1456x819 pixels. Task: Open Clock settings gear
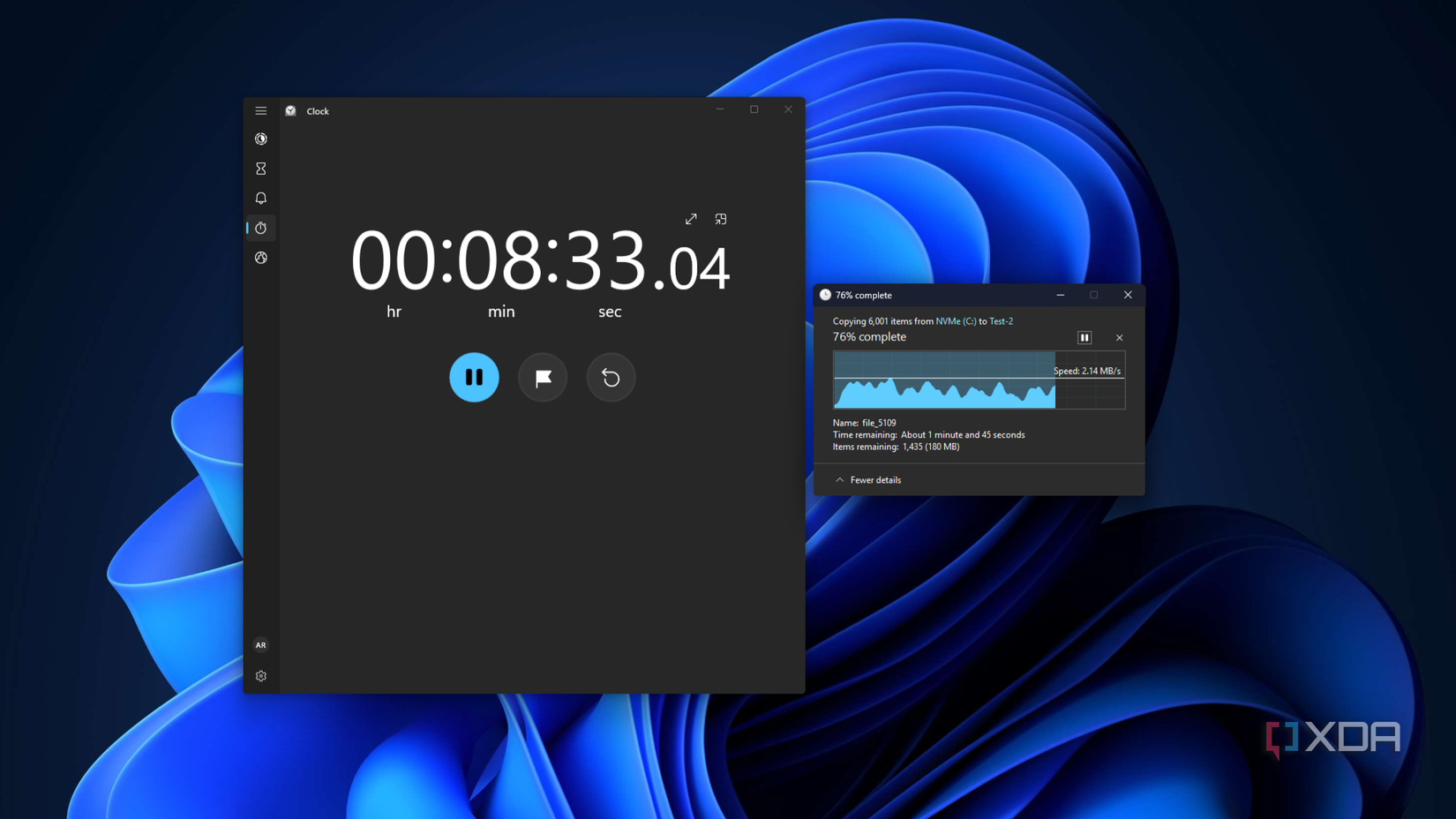261,676
